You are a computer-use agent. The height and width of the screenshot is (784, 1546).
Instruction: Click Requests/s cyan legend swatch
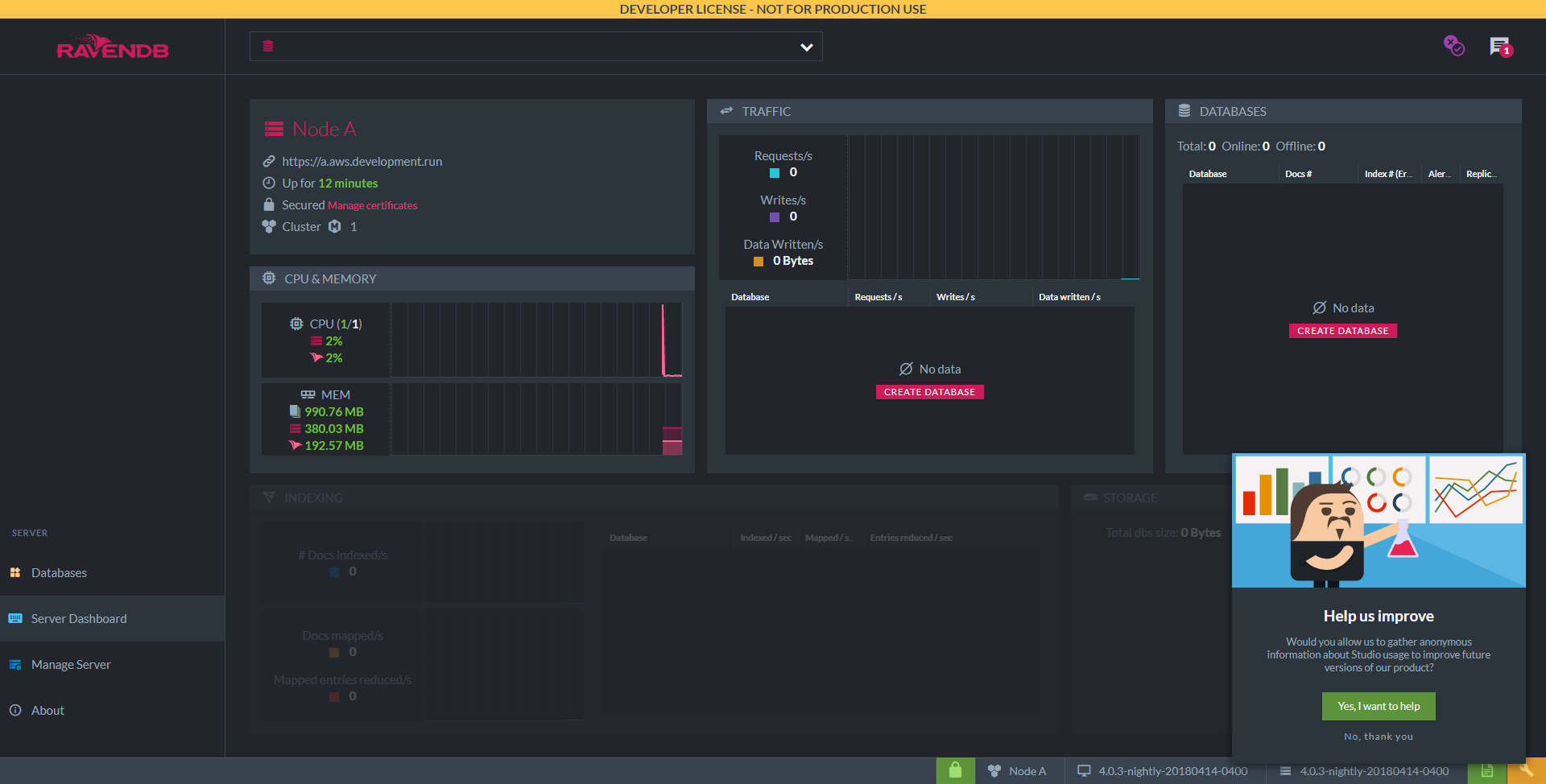(x=775, y=173)
